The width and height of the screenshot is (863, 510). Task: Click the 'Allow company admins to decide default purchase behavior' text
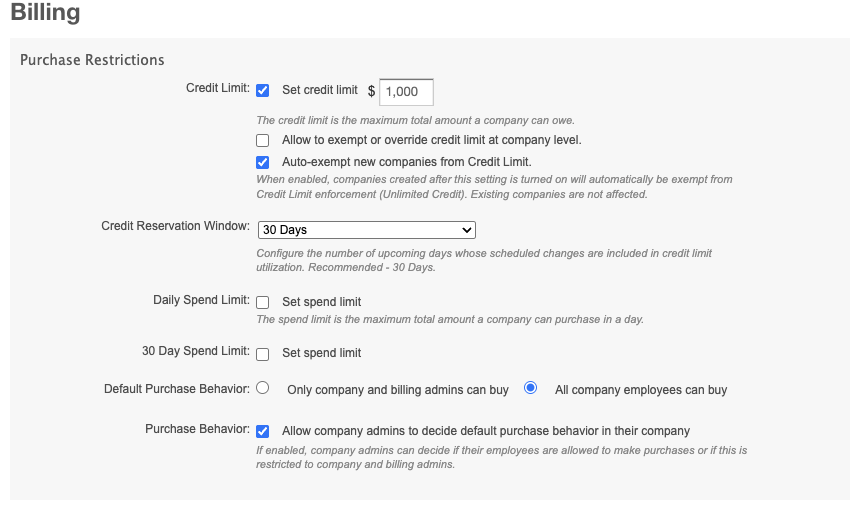click(x=486, y=431)
